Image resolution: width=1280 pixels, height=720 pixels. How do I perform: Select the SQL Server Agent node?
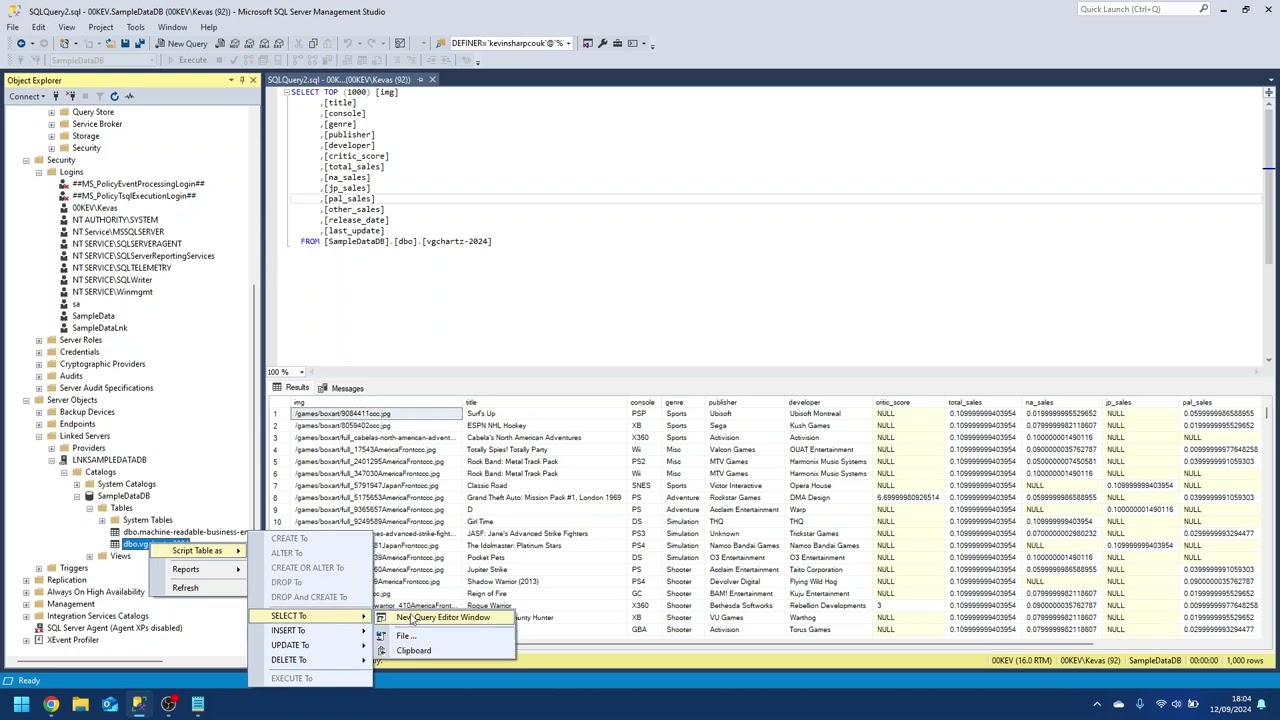114,628
